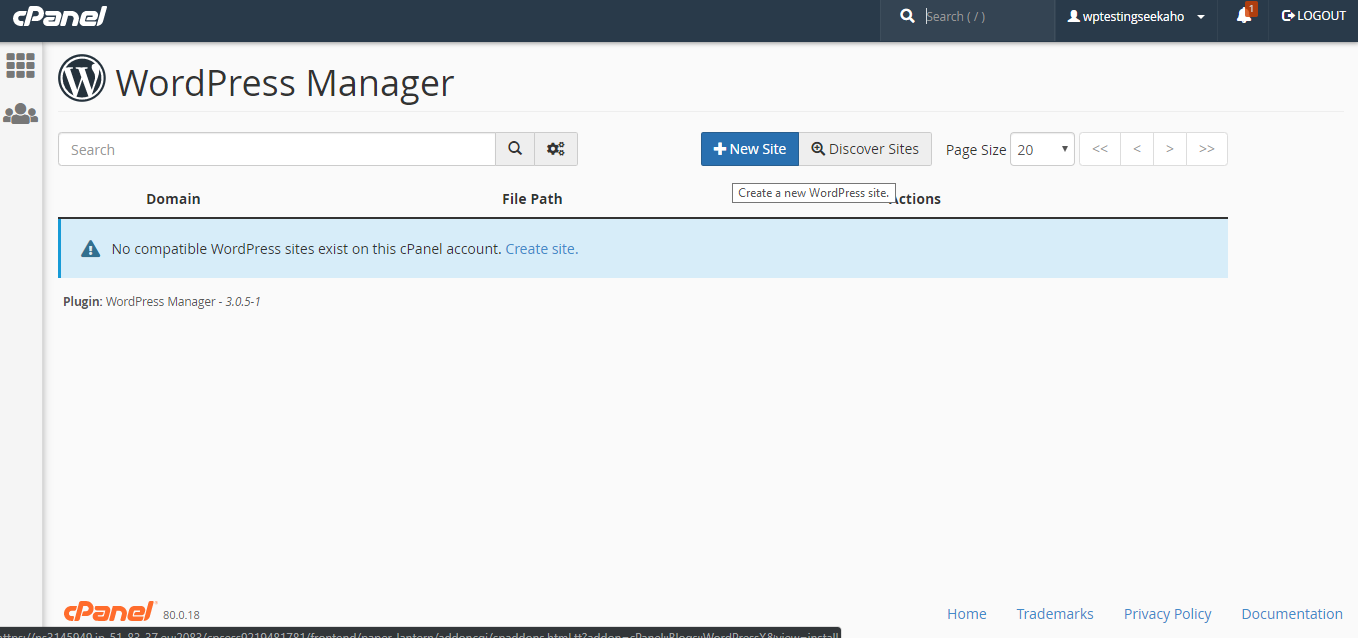Open the Privacy Policy footer link
1358x638 pixels.
click(1167, 614)
